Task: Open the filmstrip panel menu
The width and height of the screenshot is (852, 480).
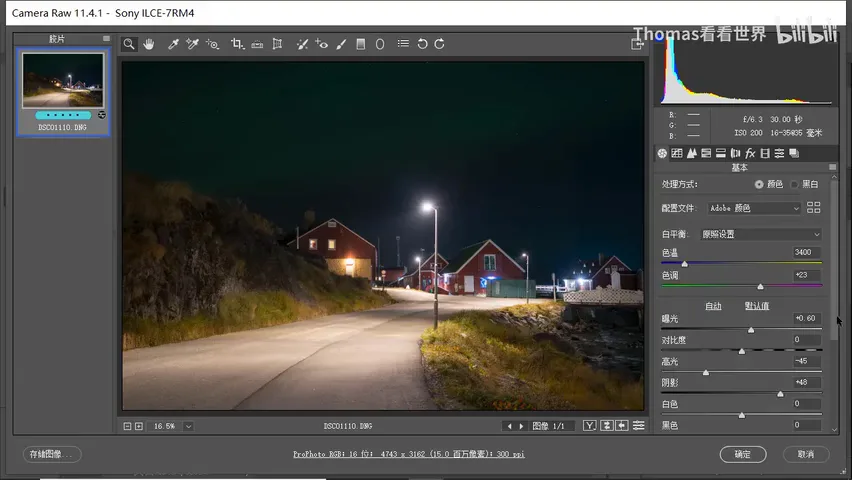Action: [106, 39]
